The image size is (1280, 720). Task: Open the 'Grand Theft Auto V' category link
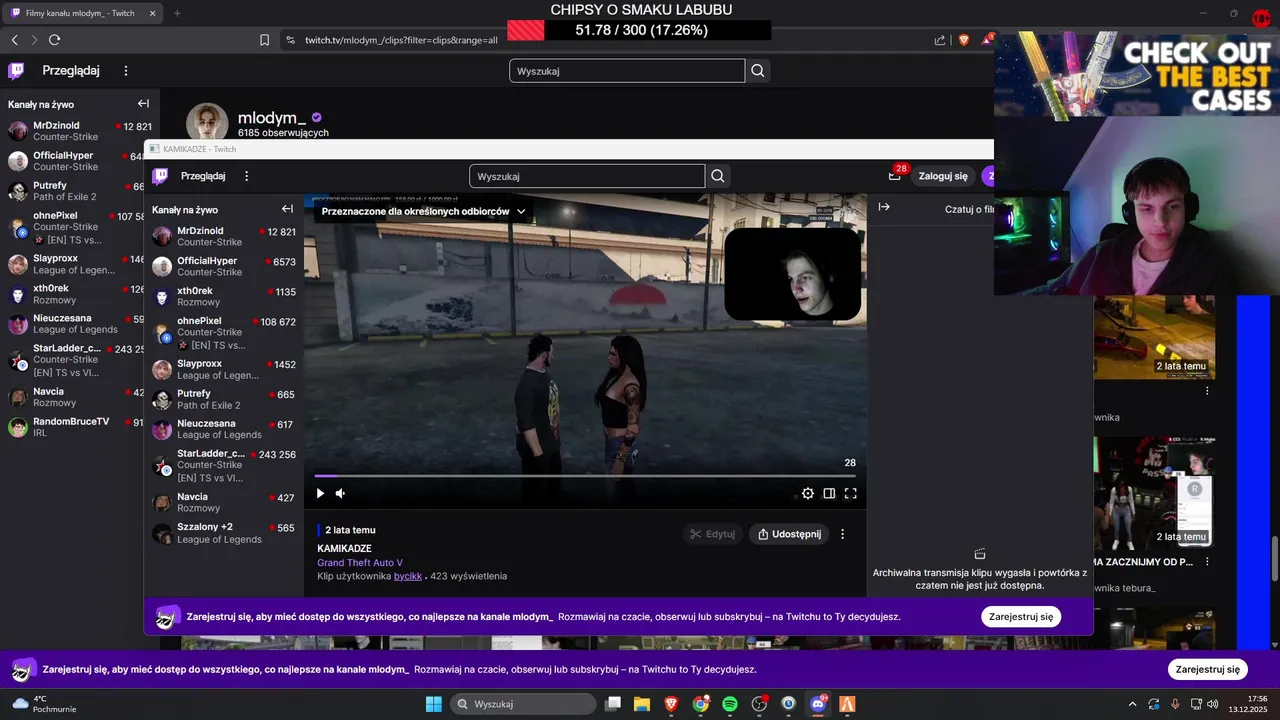point(360,563)
